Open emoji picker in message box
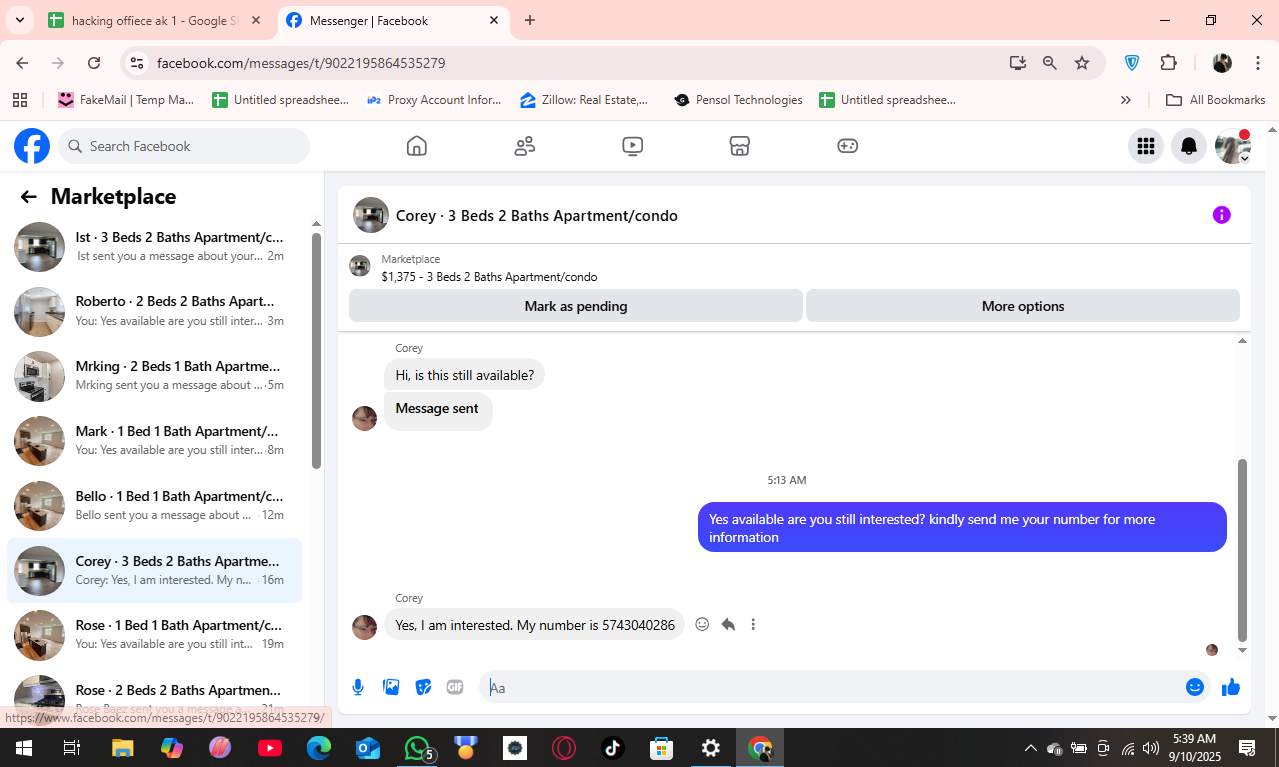Viewport: 1279px width, 767px height. (x=1194, y=687)
